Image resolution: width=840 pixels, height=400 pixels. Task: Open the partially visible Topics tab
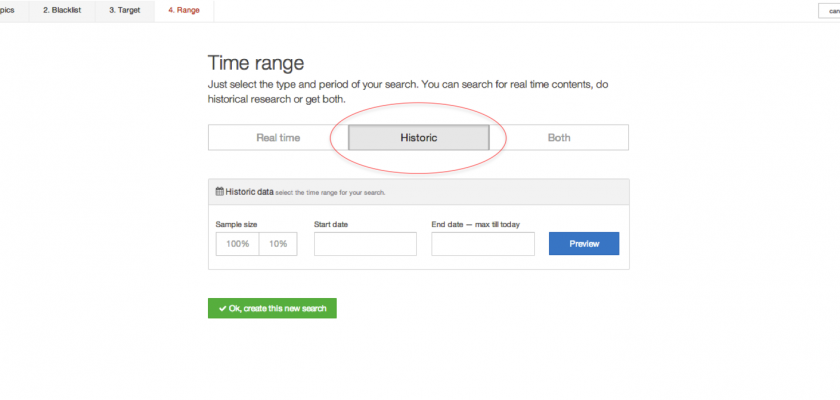coord(8,10)
